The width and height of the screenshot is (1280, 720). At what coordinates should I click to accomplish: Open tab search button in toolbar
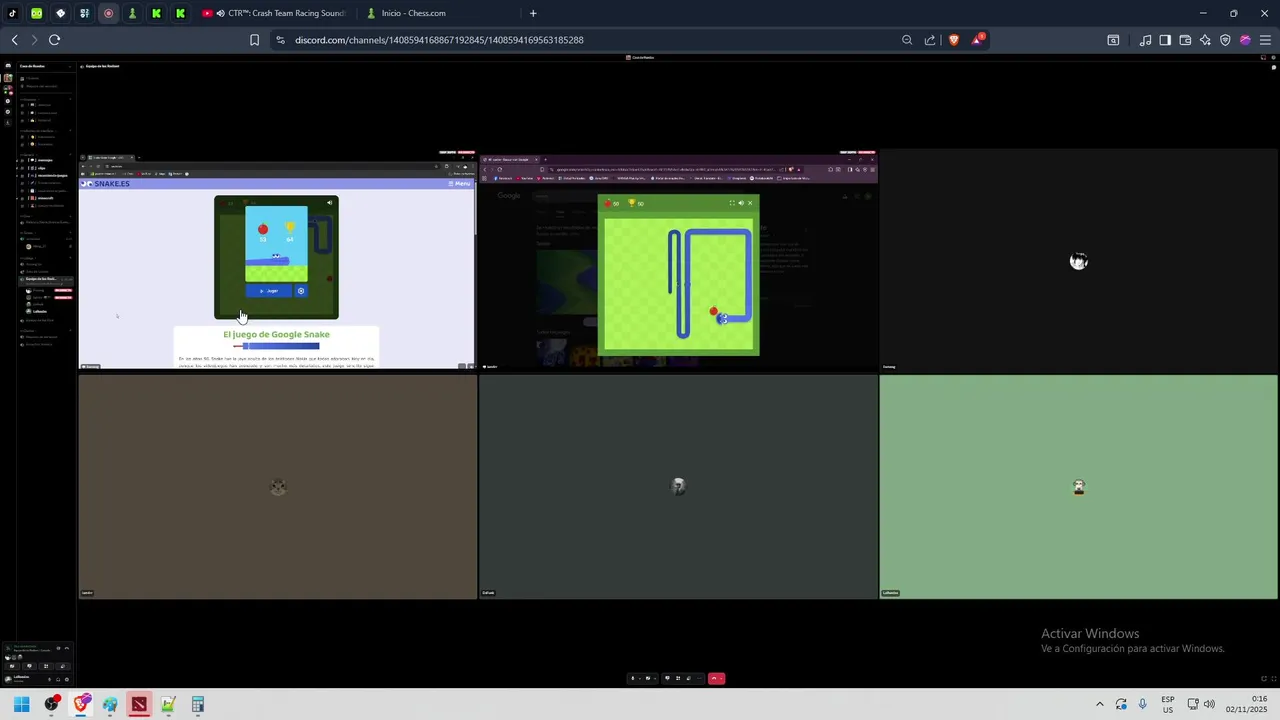click(x=1113, y=40)
